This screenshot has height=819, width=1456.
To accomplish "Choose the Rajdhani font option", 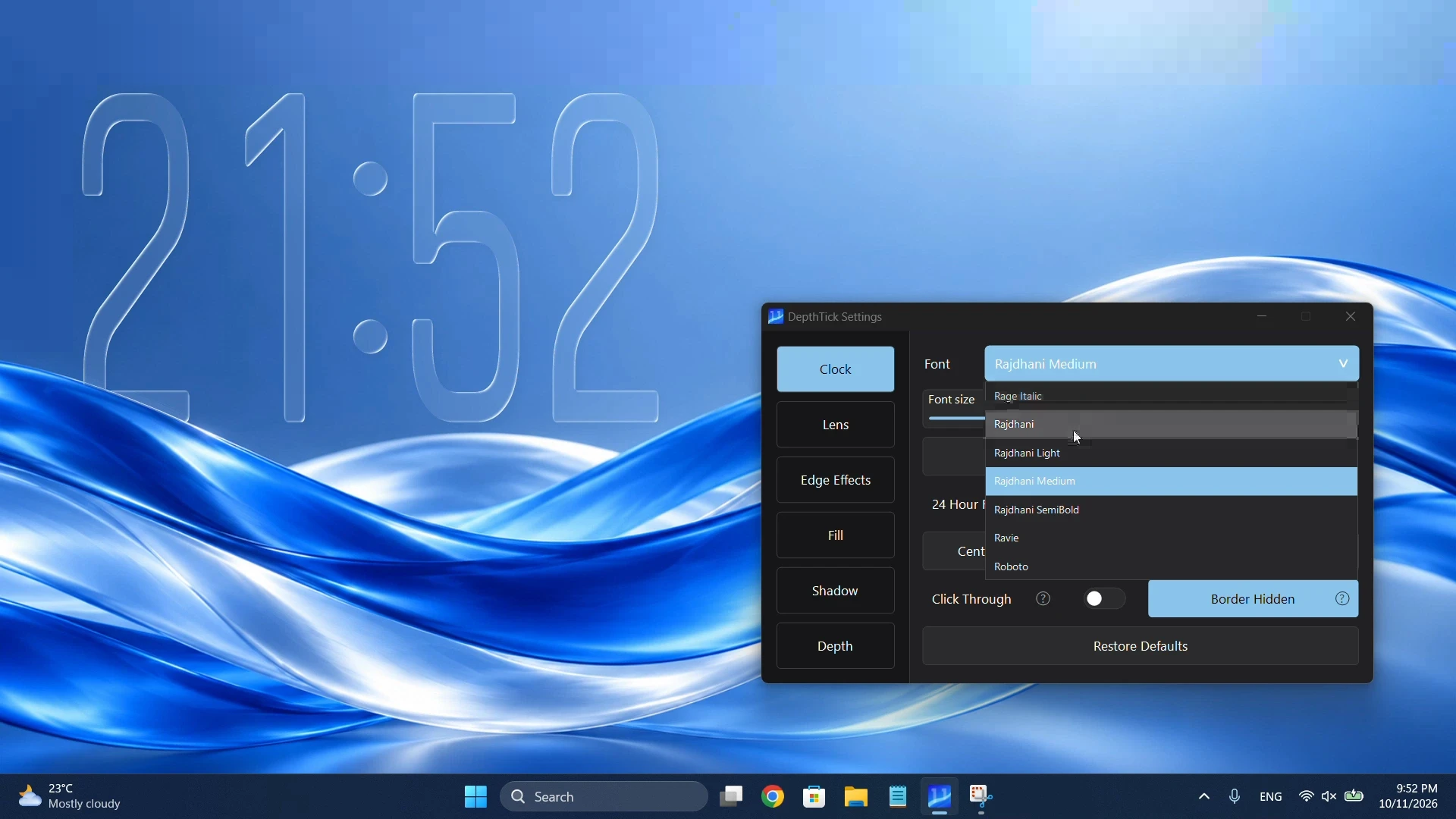I will [x=1169, y=425].
